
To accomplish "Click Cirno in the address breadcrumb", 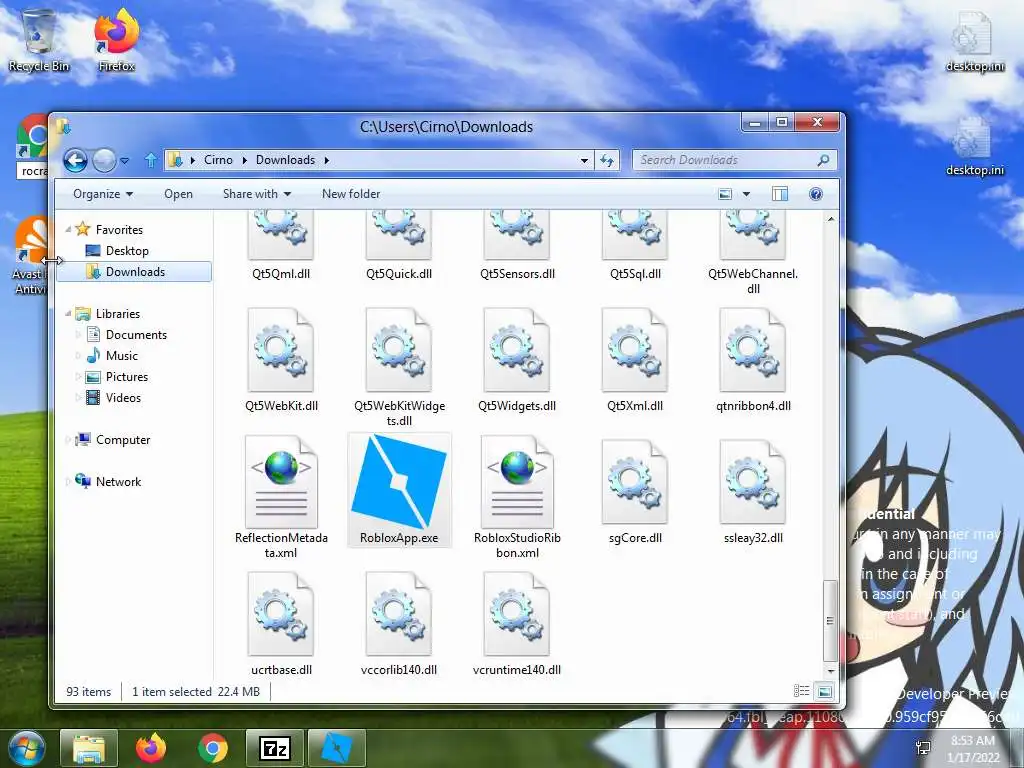I will [x=218, y=160].
